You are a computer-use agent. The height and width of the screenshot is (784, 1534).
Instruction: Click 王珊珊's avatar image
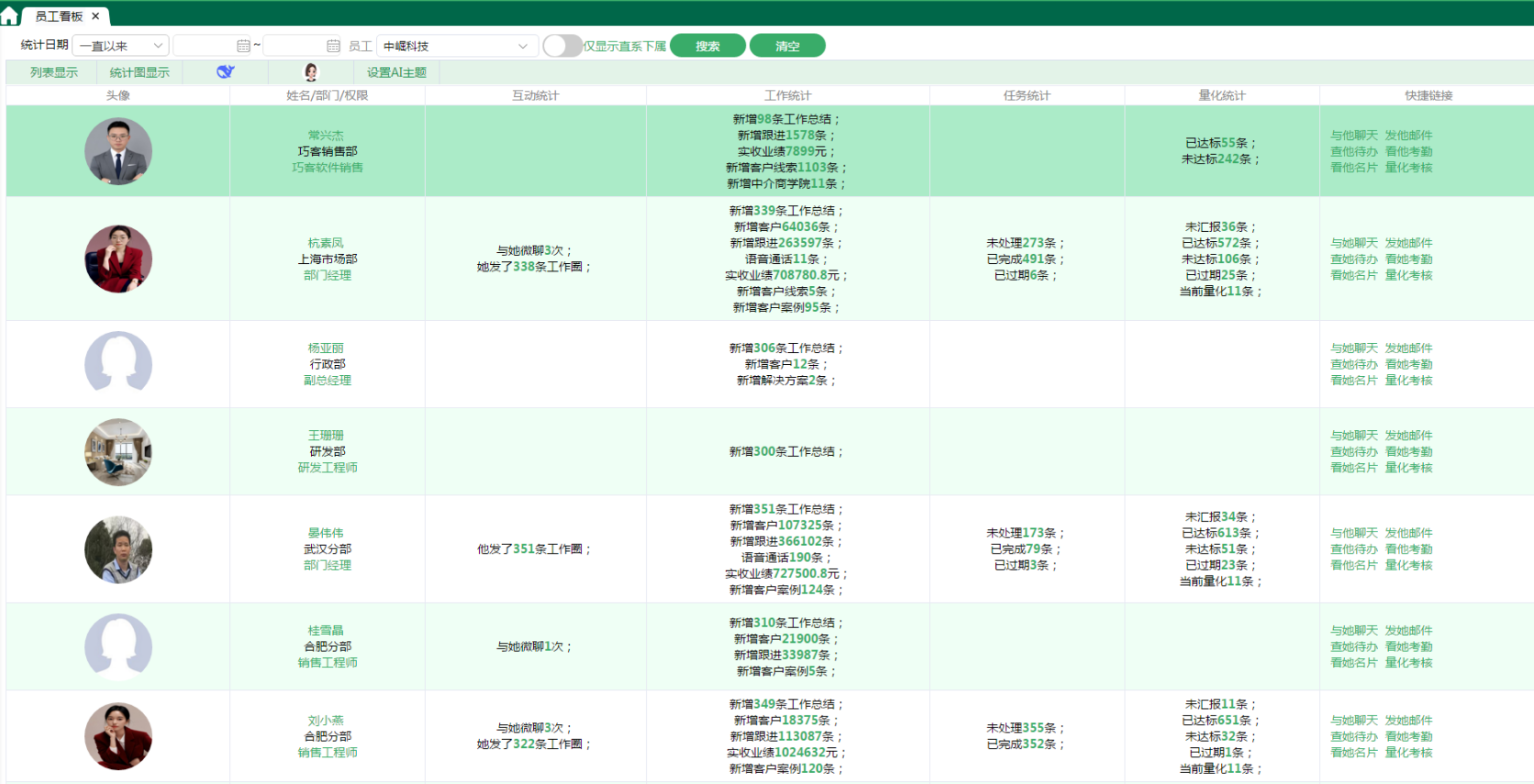coord(118,452)
